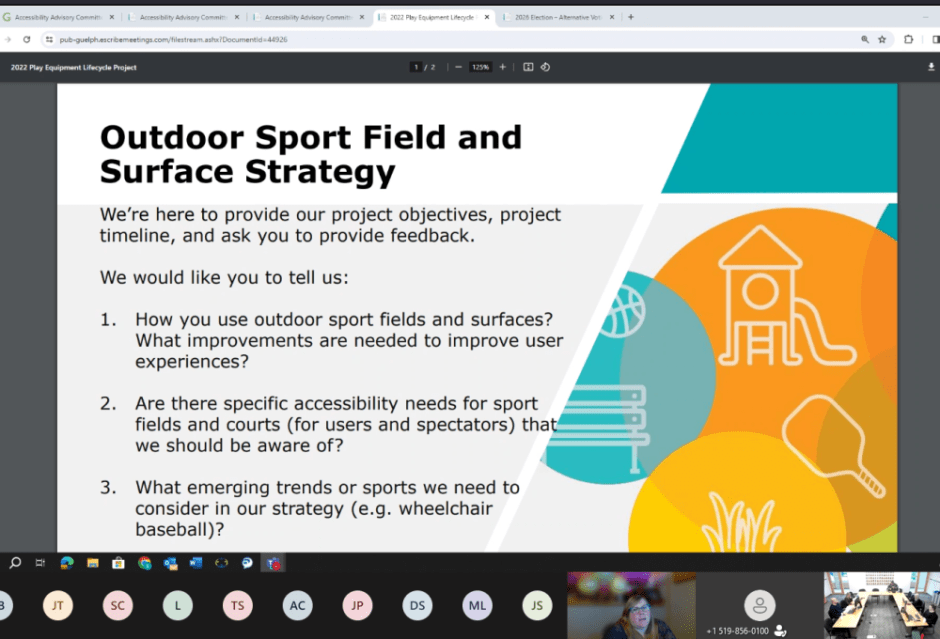
Task: Click the Windows taskbar search icon
Action: click(15, 563)
